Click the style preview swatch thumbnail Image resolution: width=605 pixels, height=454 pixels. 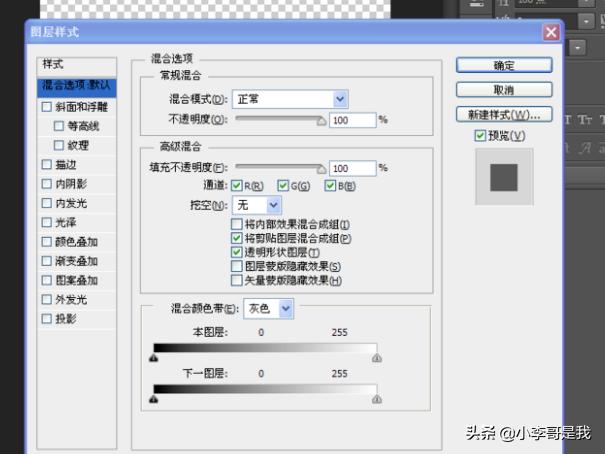click(505, 178)
